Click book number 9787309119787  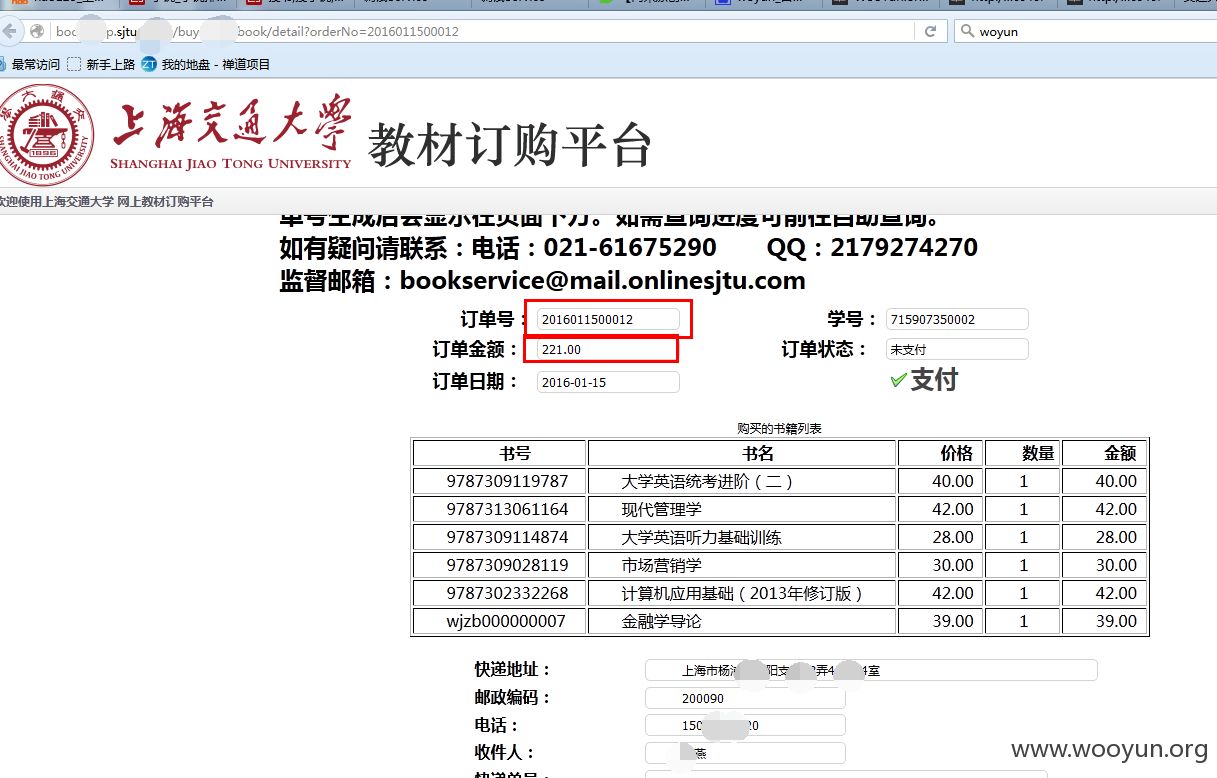[x=507, y=481]
